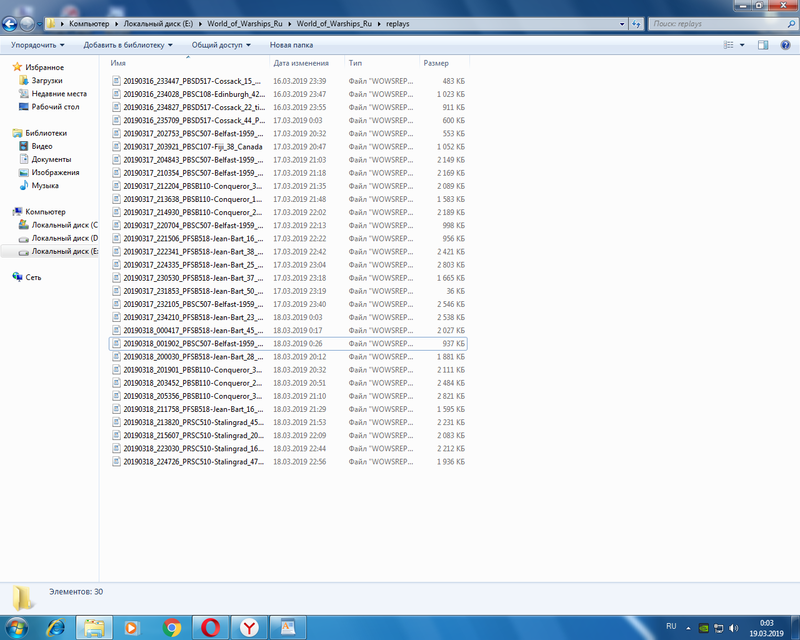Open Сеть in the navigation pane
Screen dimensions: 800x640
click(x=28, y=277)
